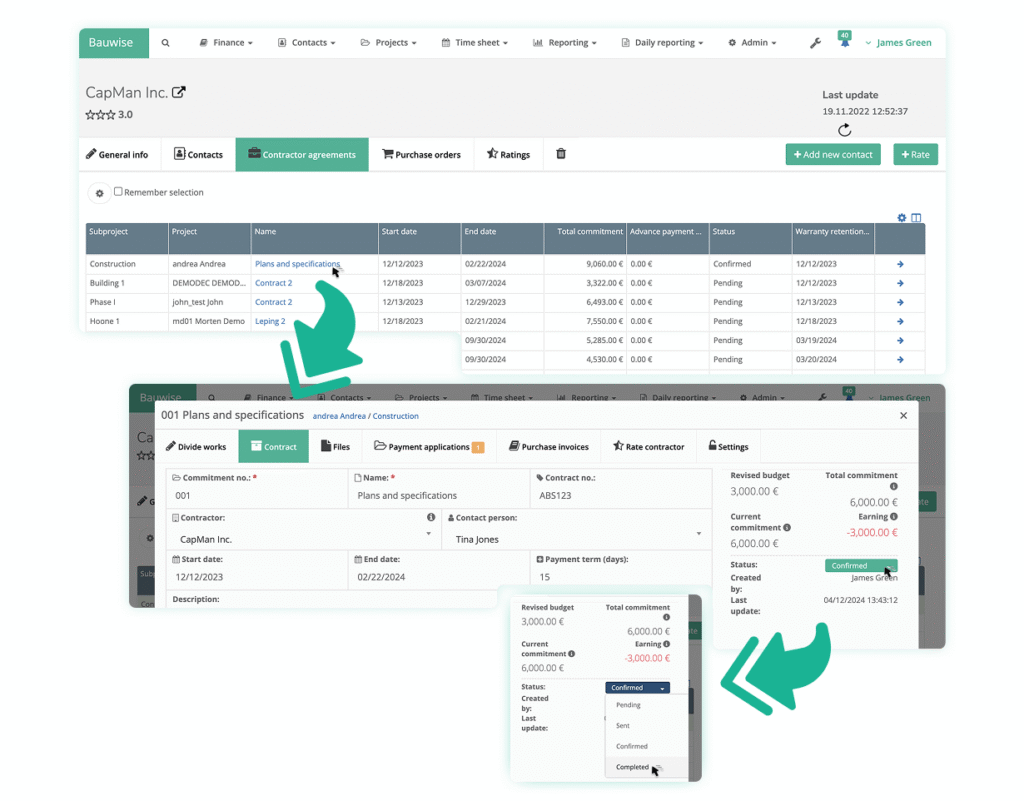Click the Add new contact button
The height and width of the screenshot is (801, 1024).
(832, 154)
